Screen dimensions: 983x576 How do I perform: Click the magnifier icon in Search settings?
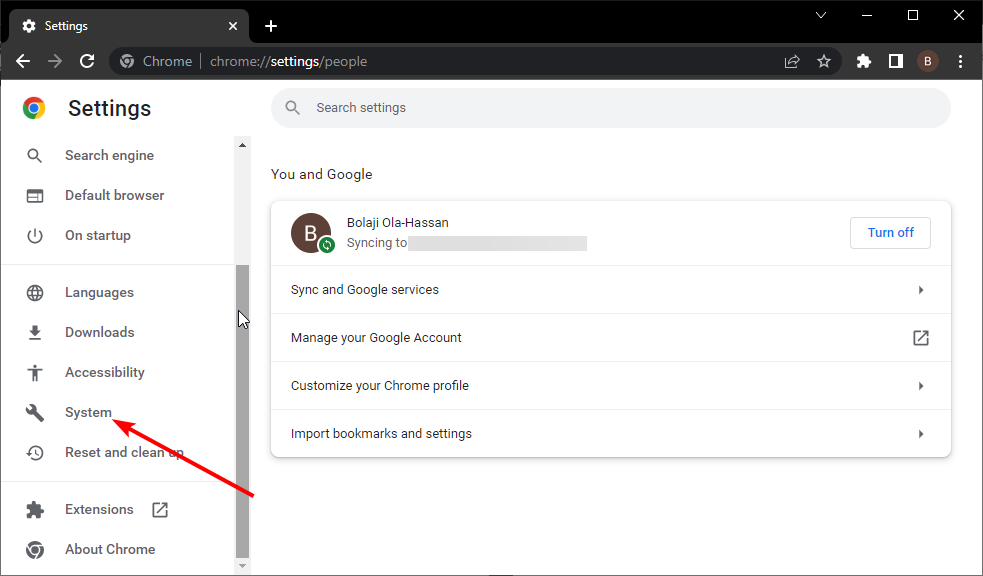(x=292, y=108)
